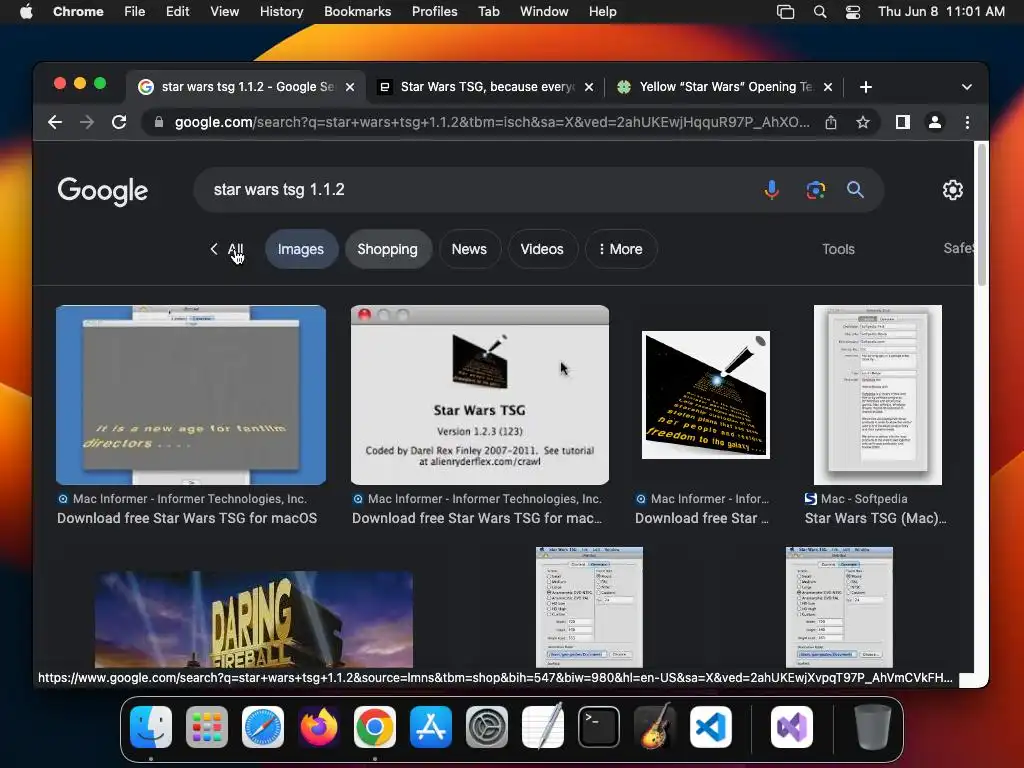Select the News filter chip
The width and height of the screenshot is (1024, 768).
click(469, 249)
